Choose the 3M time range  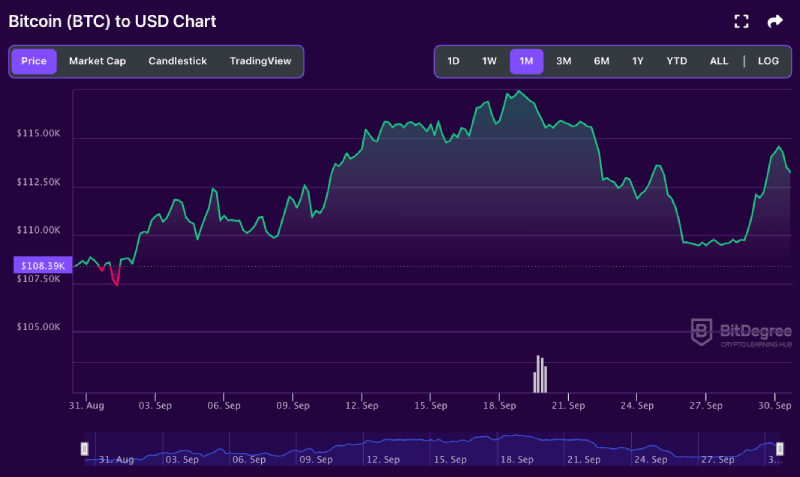(x=563, y=61)
